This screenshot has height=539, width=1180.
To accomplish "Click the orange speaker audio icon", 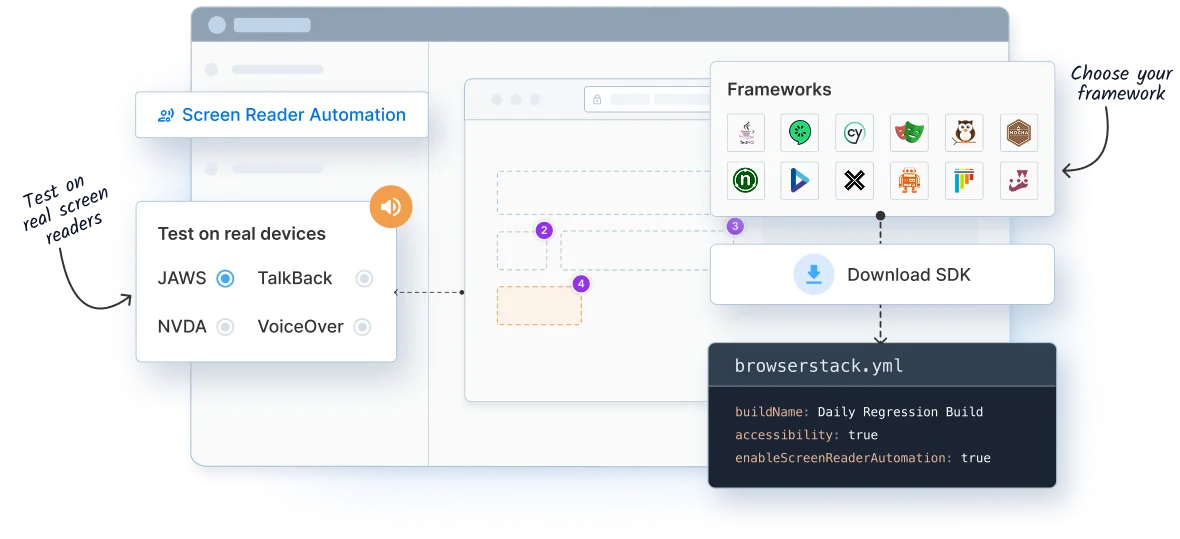I will [391, 206].
